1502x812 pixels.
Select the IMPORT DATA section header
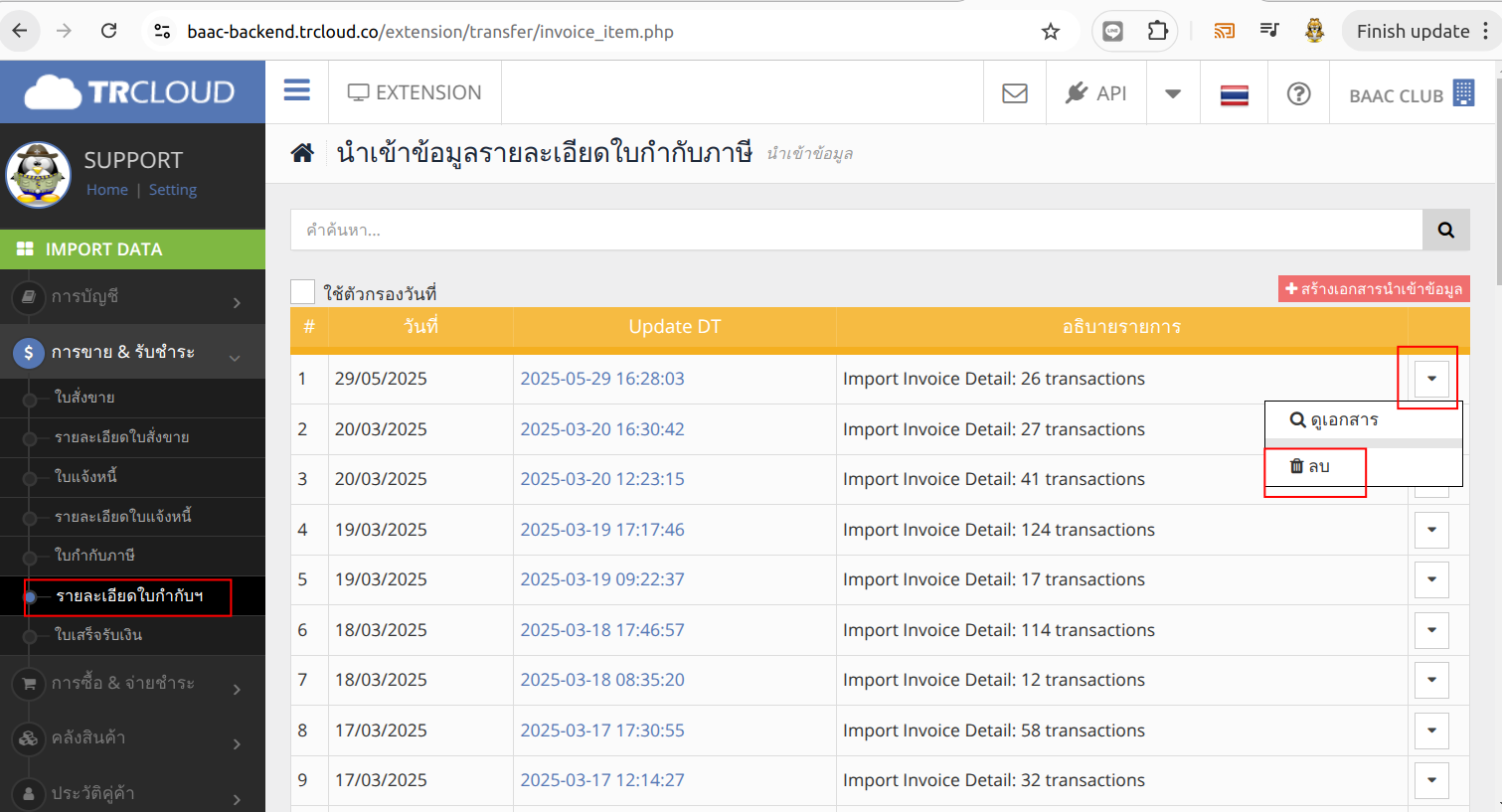pos(132,249)
